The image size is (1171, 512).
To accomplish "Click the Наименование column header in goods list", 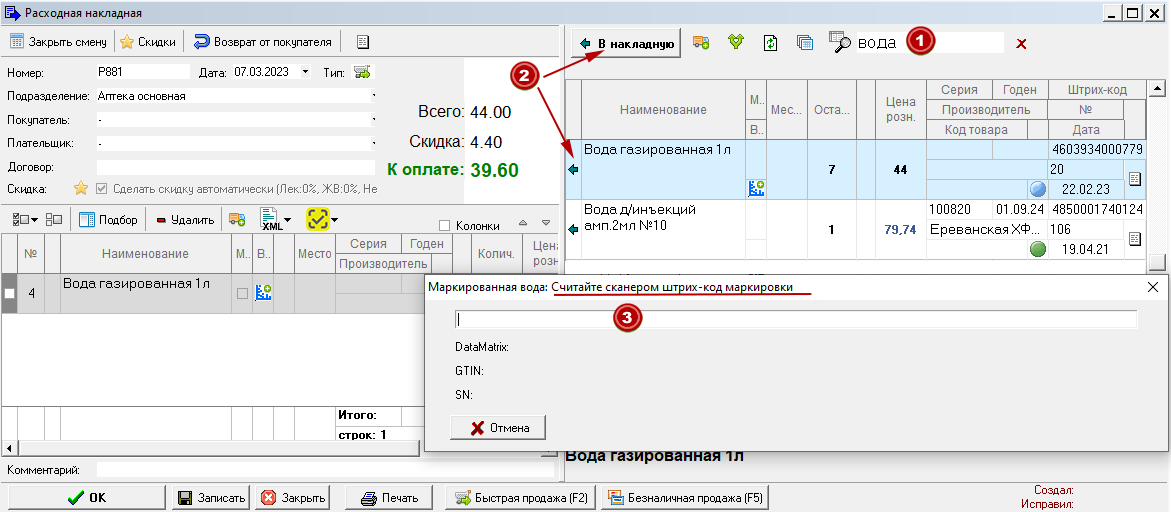I will pyautogui.click(x=662, y=110).
